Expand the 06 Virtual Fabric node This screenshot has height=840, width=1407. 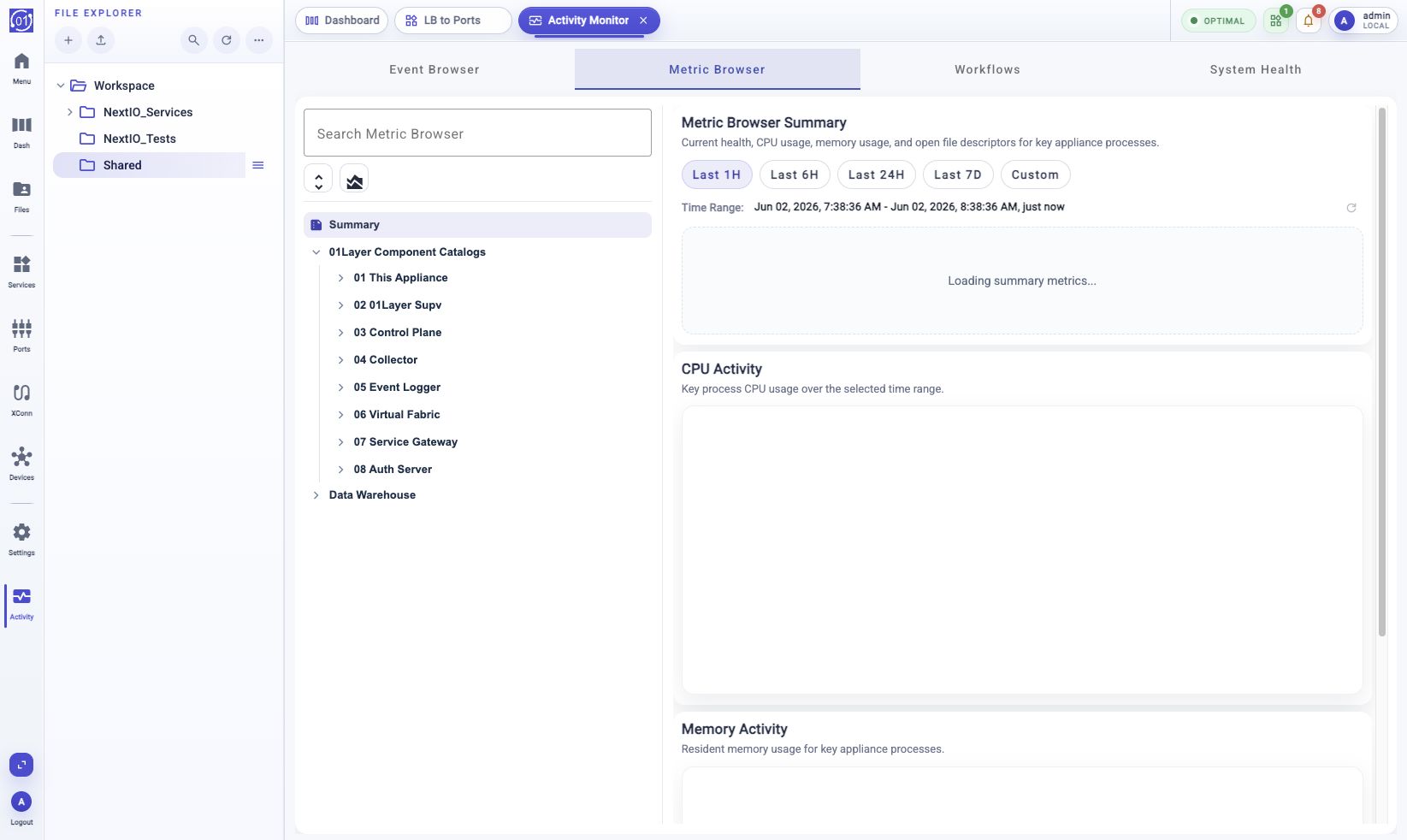pyautogui.click(x=341, y=415)
